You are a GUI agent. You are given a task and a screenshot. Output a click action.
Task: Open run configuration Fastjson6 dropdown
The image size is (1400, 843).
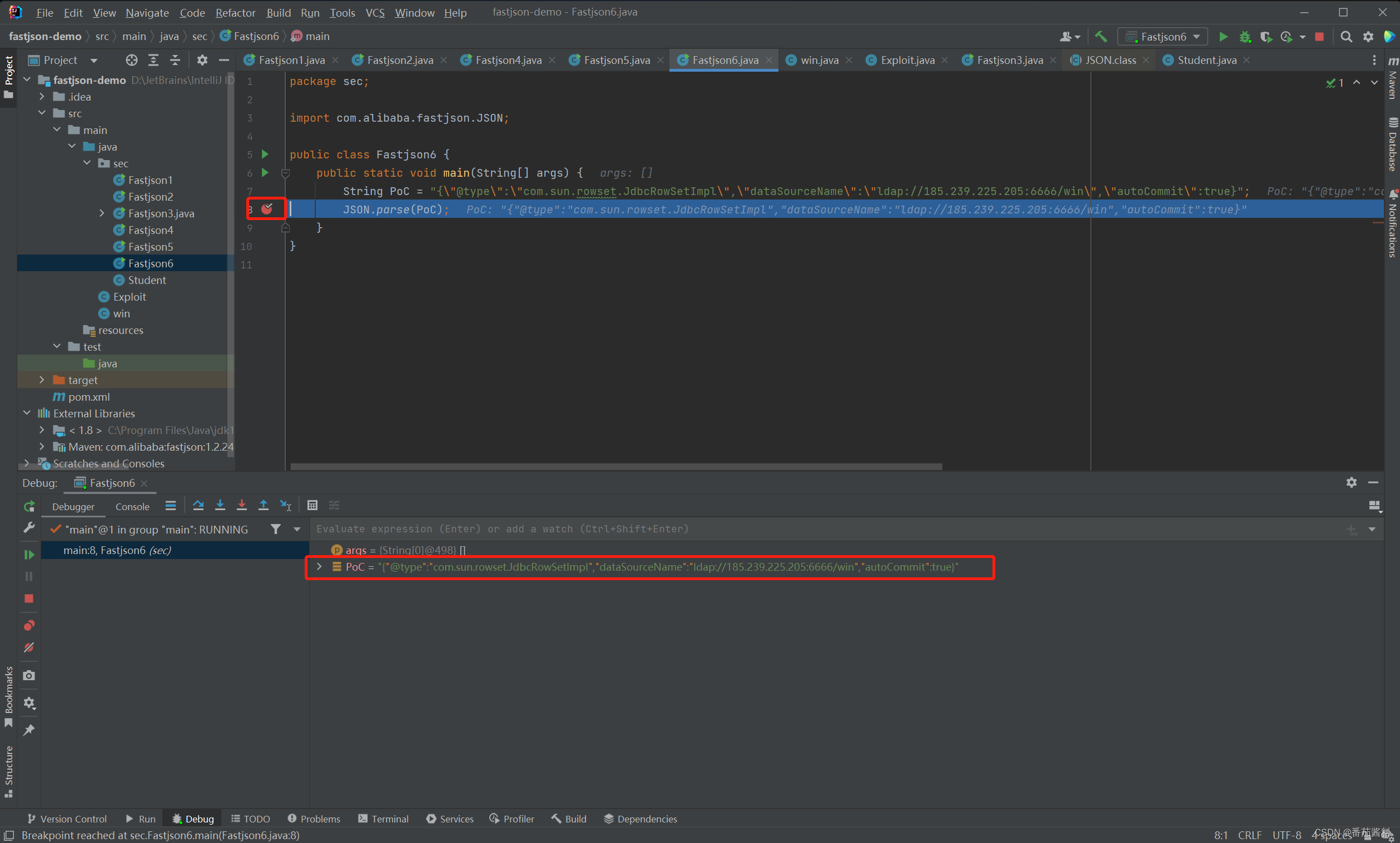[1163, 37]
